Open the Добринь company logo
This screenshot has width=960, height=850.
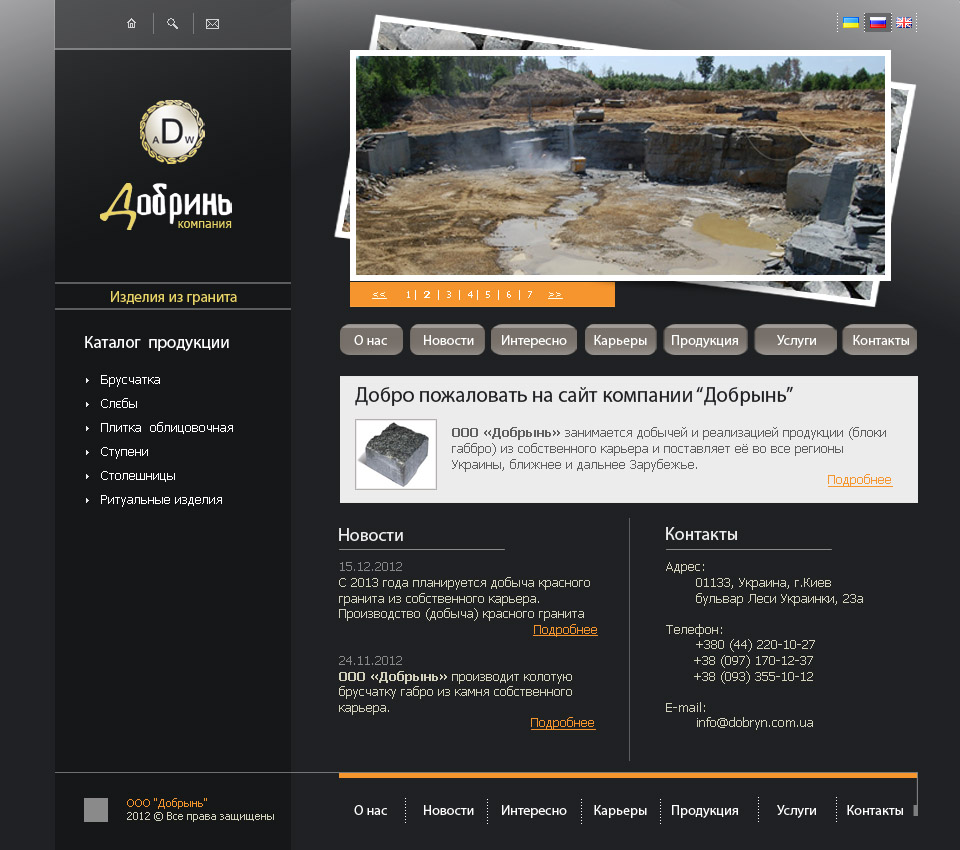coord(167,165)
